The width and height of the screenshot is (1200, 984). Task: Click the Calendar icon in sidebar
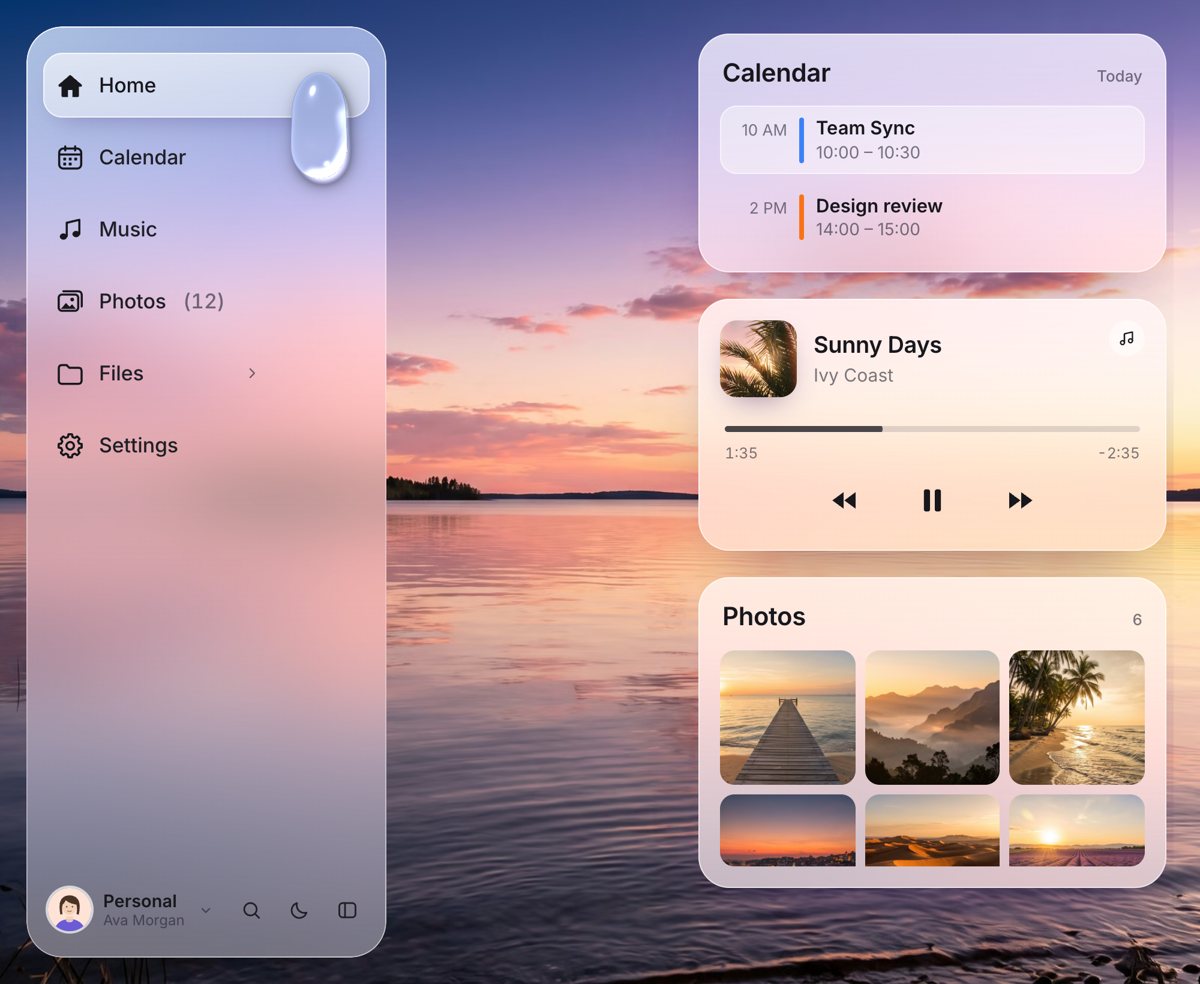[70, 158]
